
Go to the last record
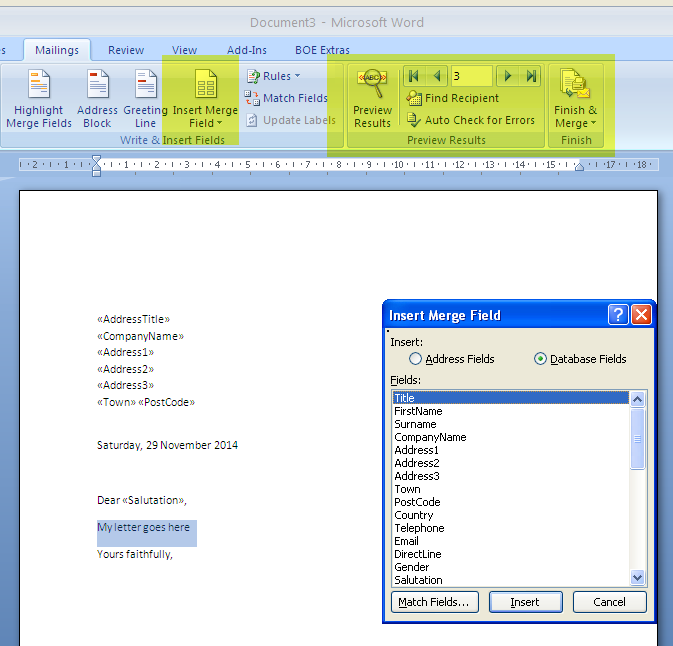(531, 76)
